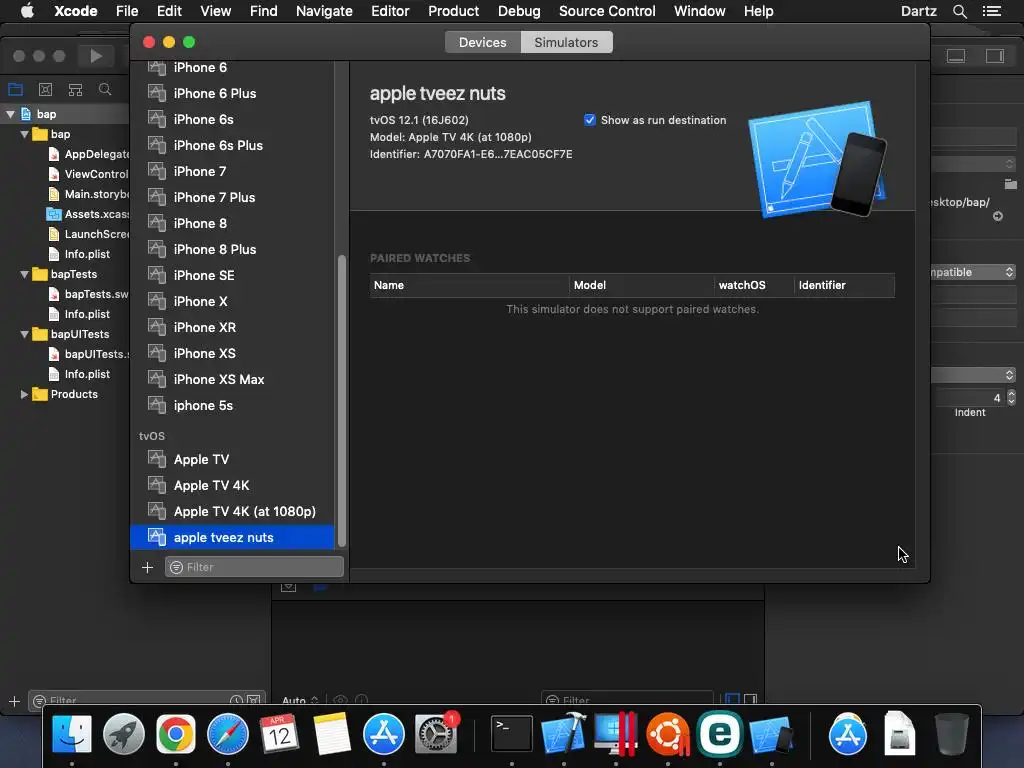Collapse the bap project root
Viewport: 1024px width, 768px height.
pos(10,114)
